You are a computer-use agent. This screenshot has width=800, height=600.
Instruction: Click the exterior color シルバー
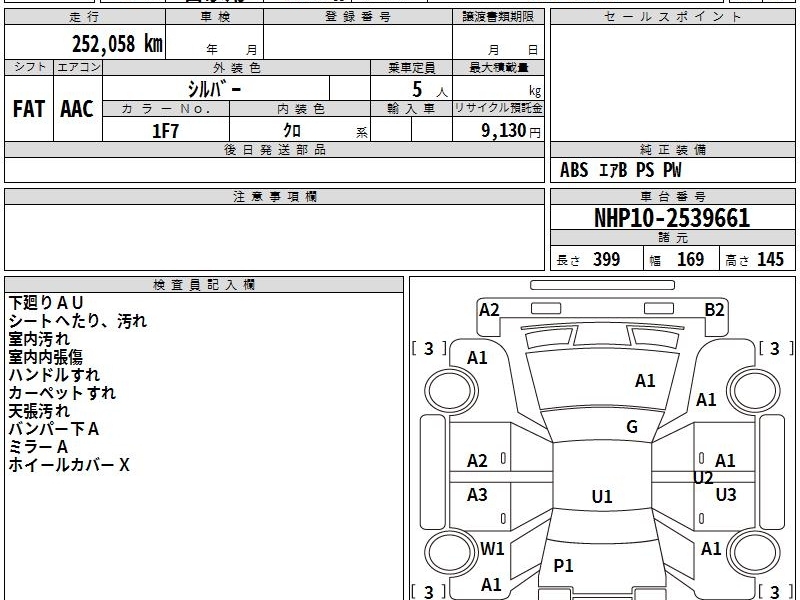[214, 90]
